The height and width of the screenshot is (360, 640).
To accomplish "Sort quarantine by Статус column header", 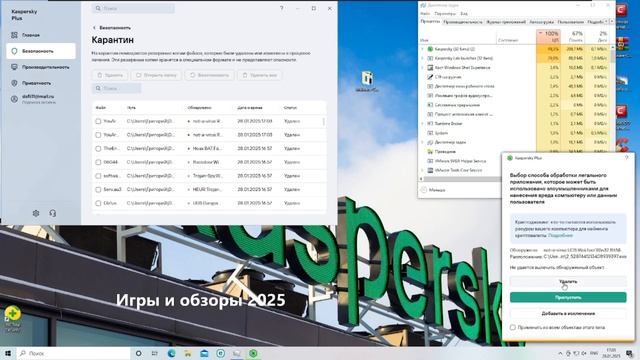I will click(290, 108).
